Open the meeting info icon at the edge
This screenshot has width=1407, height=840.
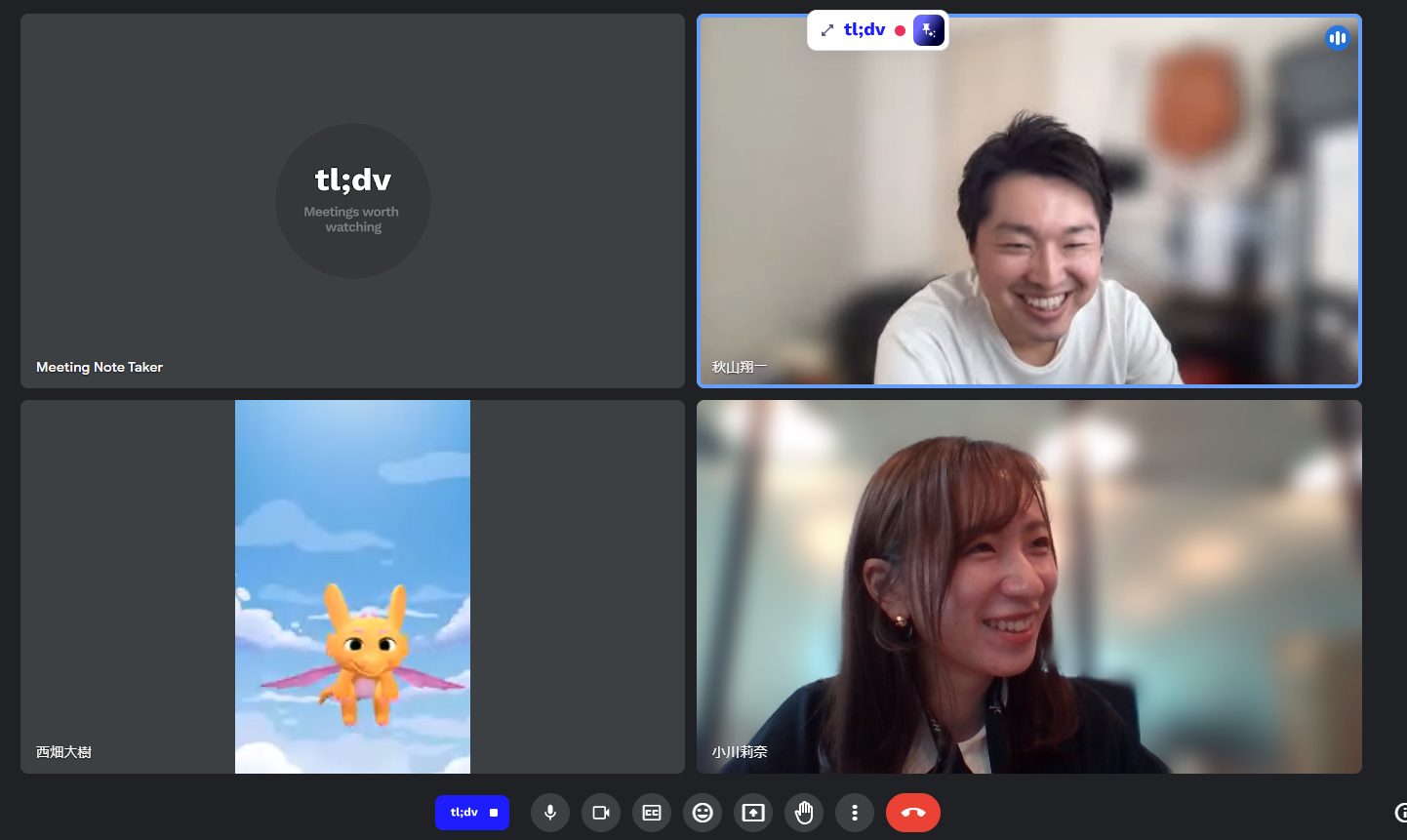1401,813
